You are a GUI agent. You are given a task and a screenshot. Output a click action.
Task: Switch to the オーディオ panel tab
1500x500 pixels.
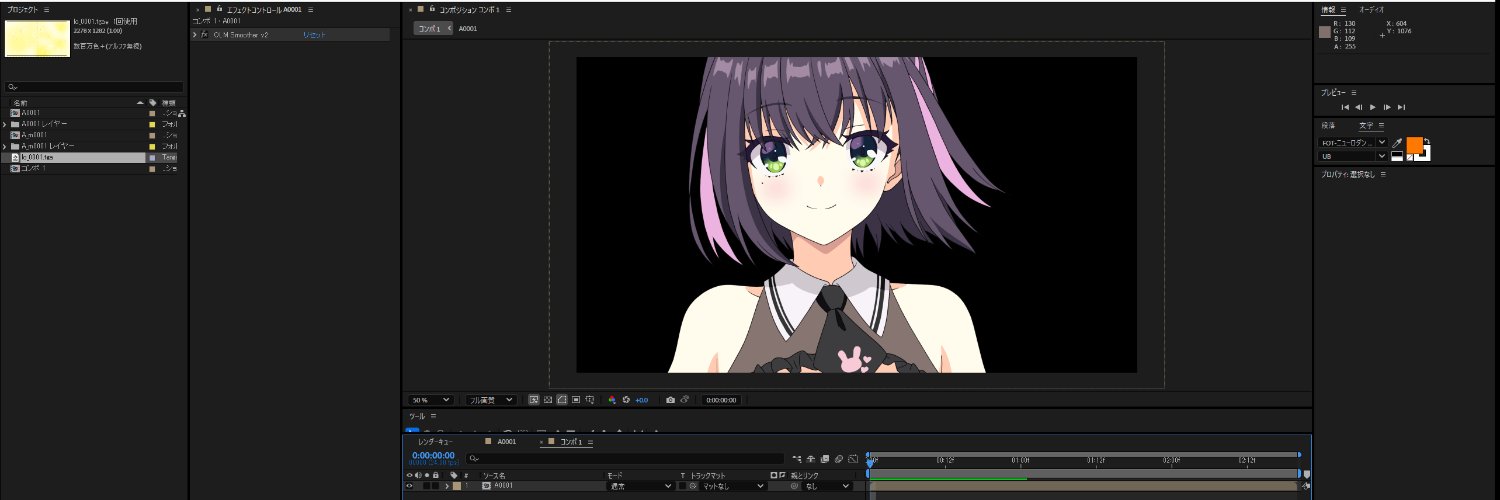pos(1372,9)
